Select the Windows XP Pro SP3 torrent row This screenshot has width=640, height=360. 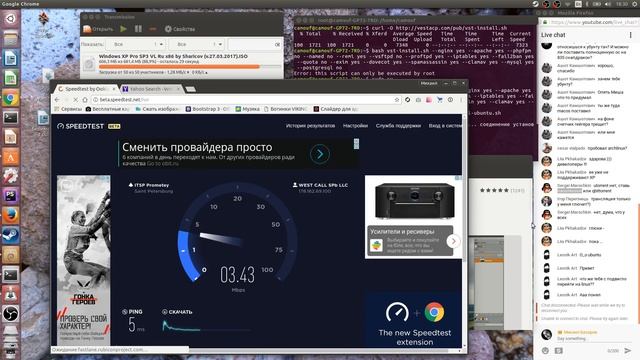tap(182, 64)
